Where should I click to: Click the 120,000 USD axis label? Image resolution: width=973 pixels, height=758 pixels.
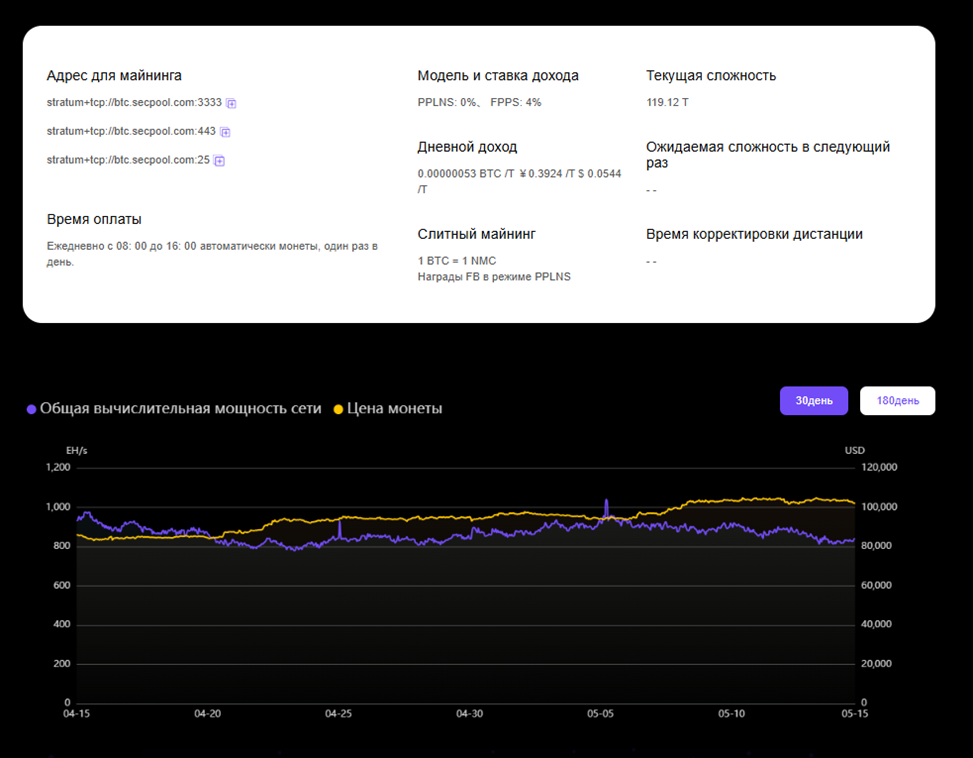[x=879, y=468]
